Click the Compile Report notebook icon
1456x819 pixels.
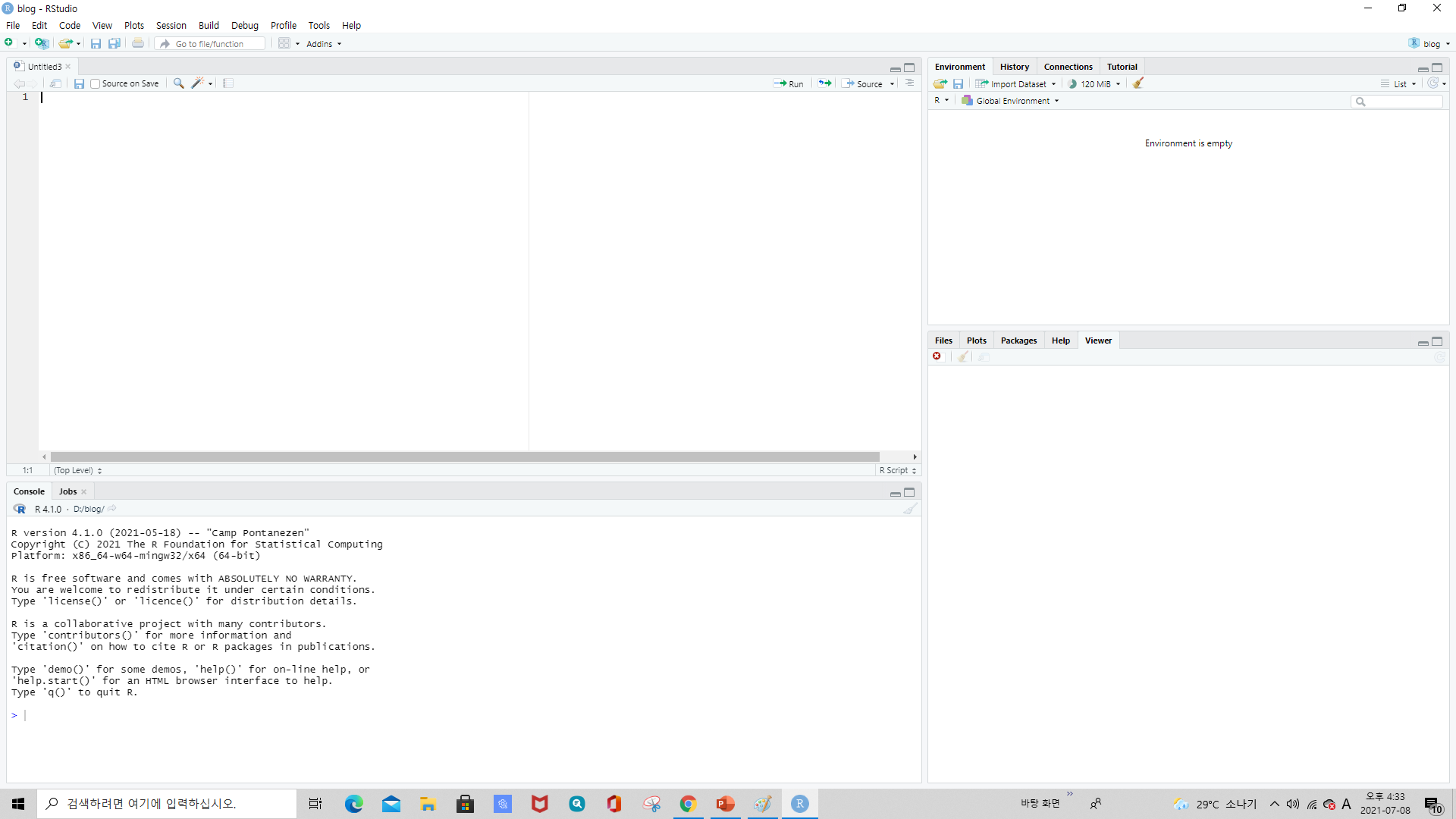[228, 83]
